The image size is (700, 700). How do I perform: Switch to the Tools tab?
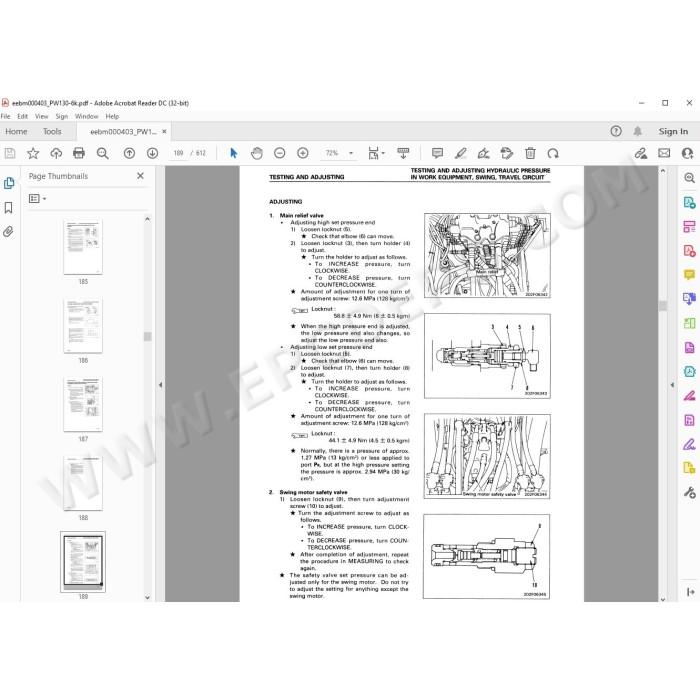pyautogui.click(x=52, y=131)
